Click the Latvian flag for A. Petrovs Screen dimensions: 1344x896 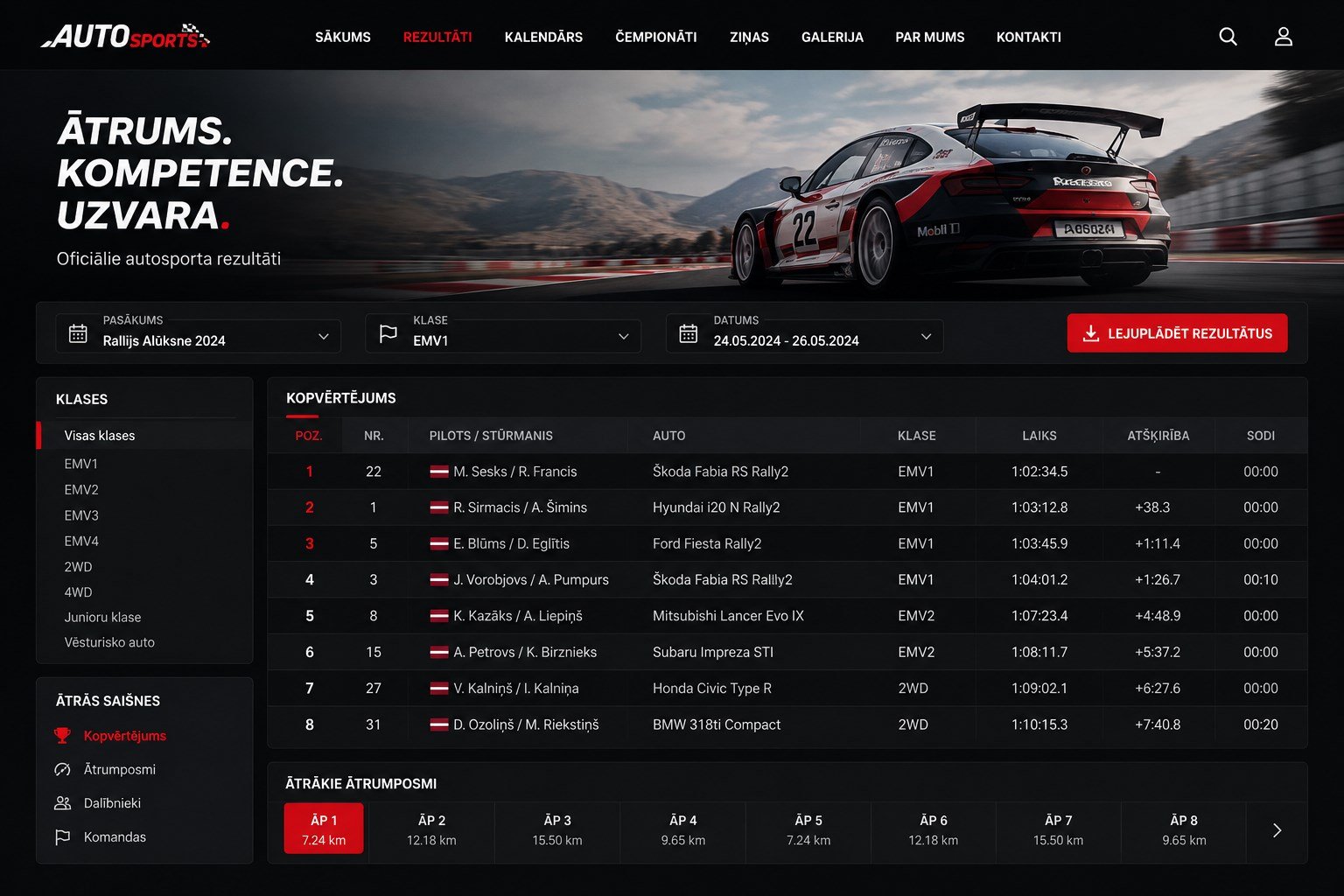pos(439,652)
